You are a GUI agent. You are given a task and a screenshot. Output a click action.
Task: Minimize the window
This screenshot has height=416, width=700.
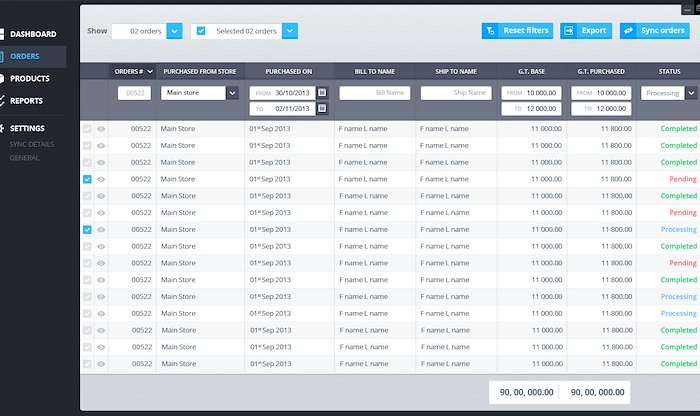[x=687, y=9]
